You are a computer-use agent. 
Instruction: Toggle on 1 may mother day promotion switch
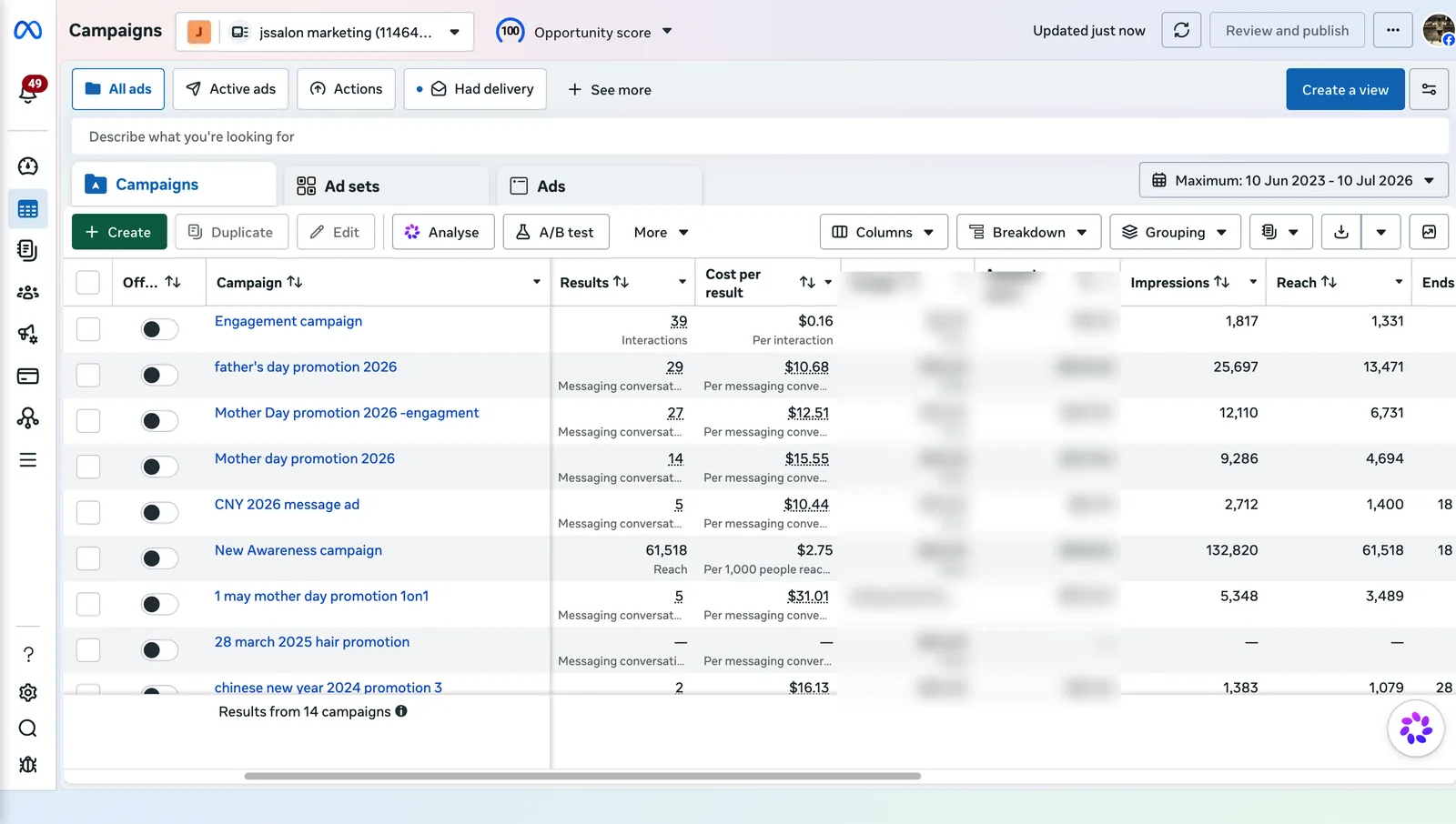[159, 604]
